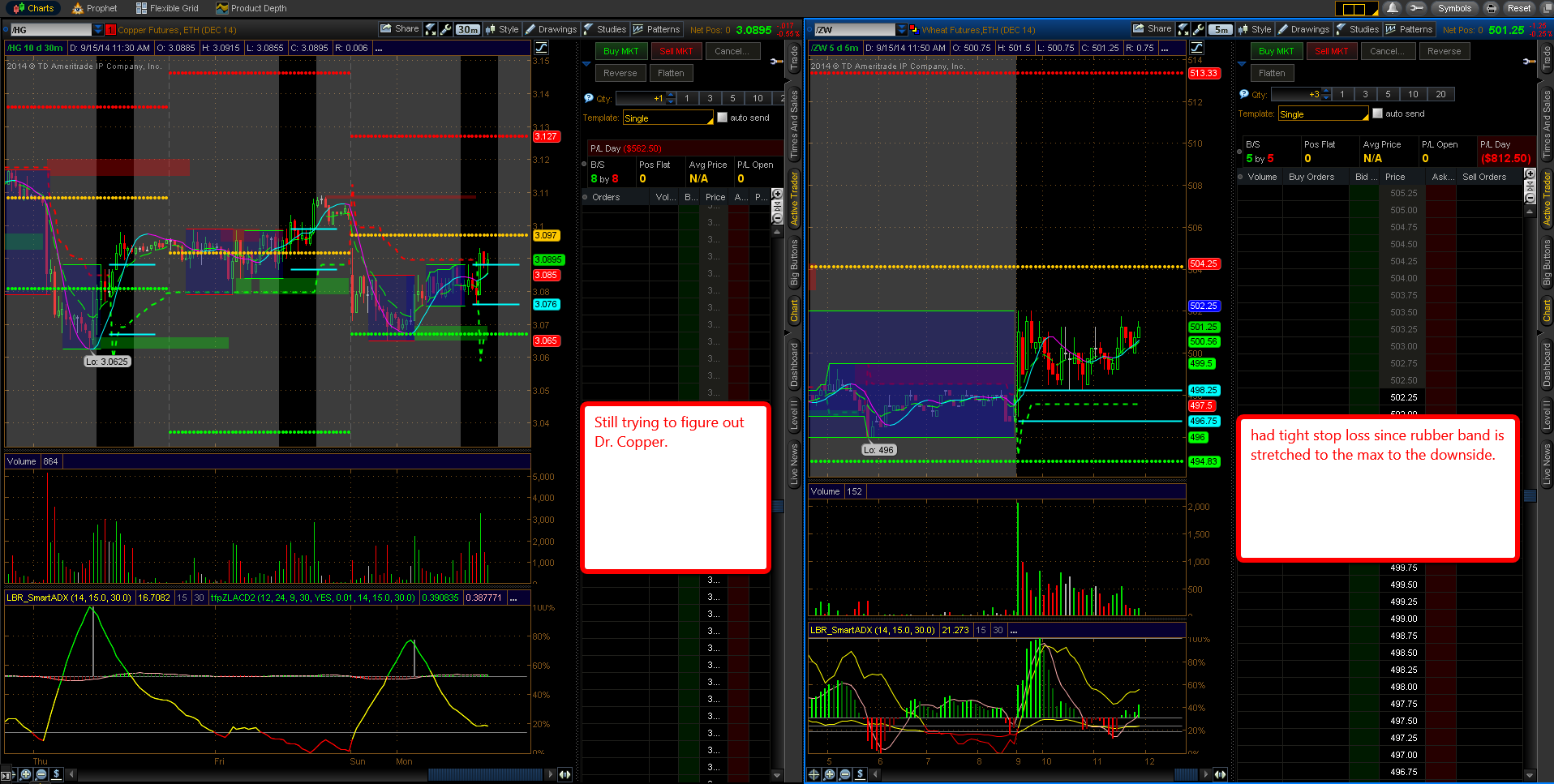
Task: Open the Prophet tab
Action: [95, 8]
